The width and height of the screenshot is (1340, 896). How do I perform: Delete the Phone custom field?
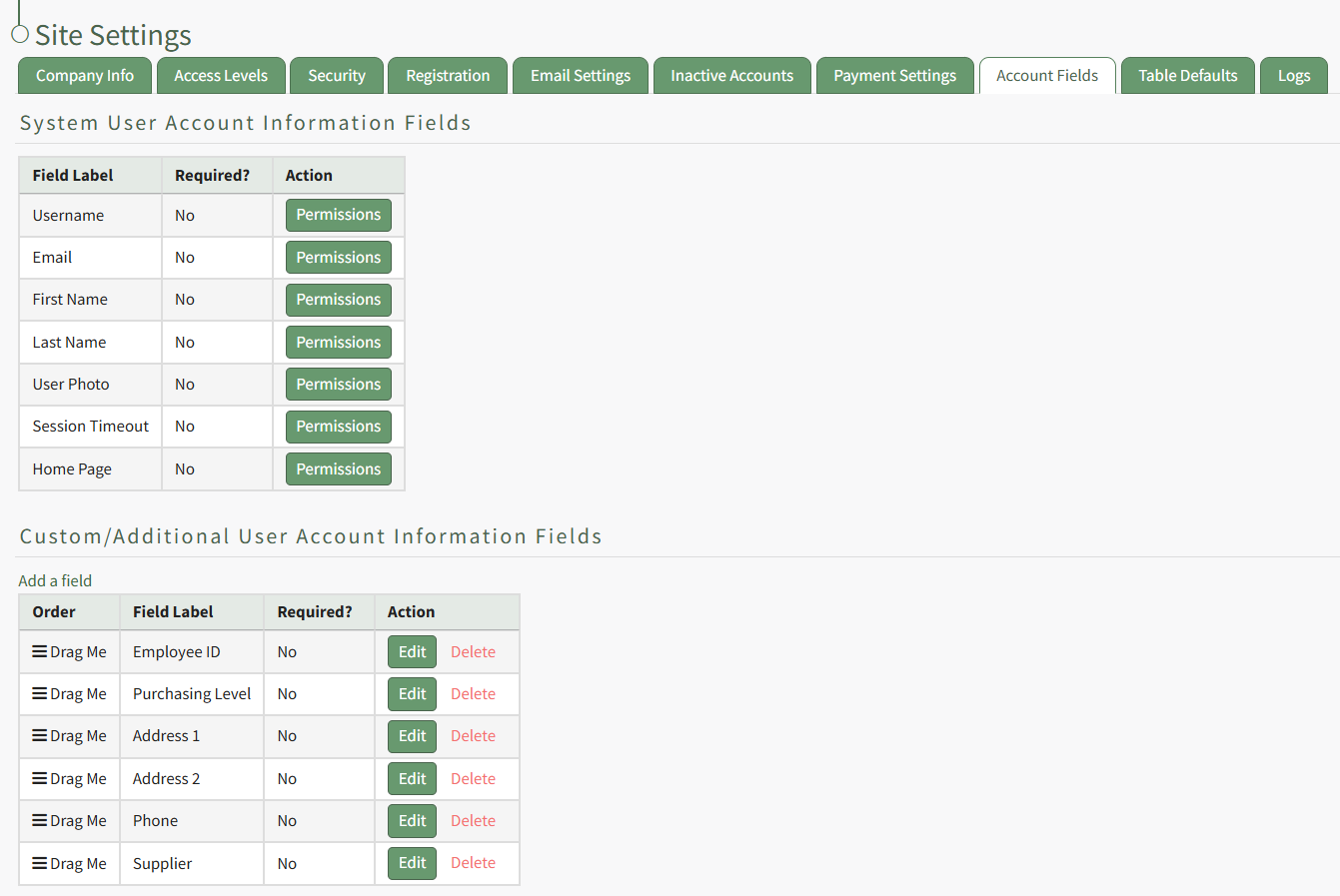[x=473, y=821]
